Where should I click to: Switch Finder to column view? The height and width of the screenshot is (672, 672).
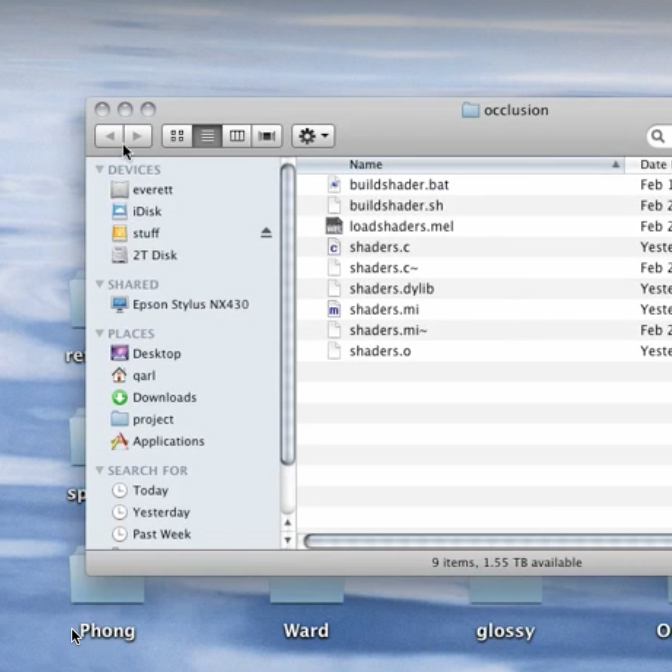237,136
